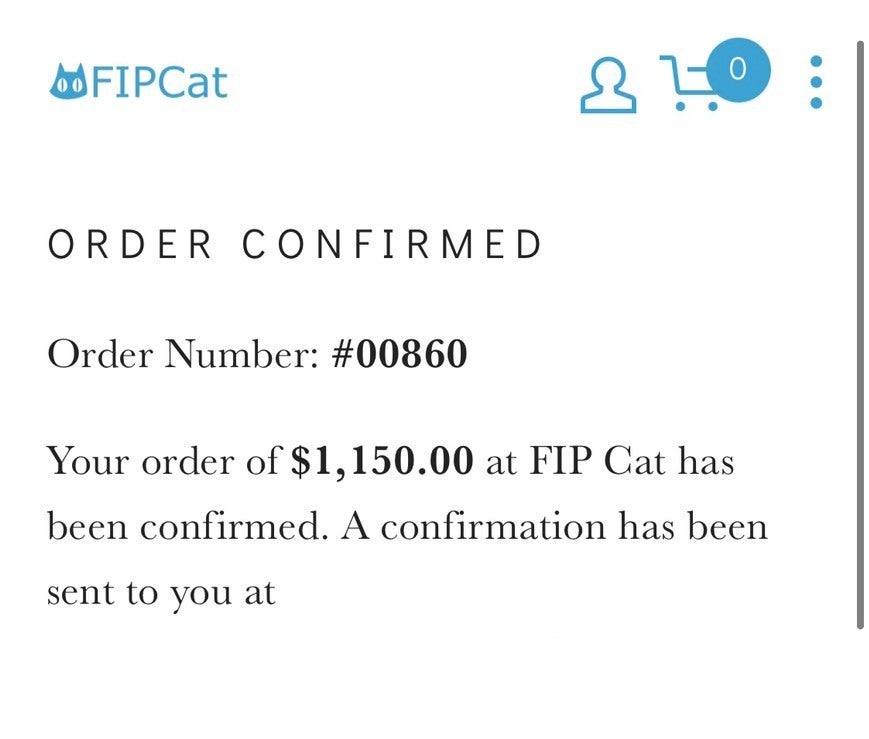The image size is (869, 739).
Task: Click the word ORDER in the heading
Action: (130, 245)
